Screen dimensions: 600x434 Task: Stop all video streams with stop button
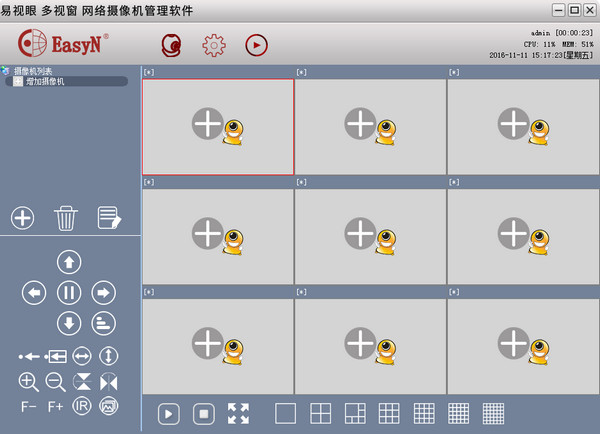tap(204, 413)
